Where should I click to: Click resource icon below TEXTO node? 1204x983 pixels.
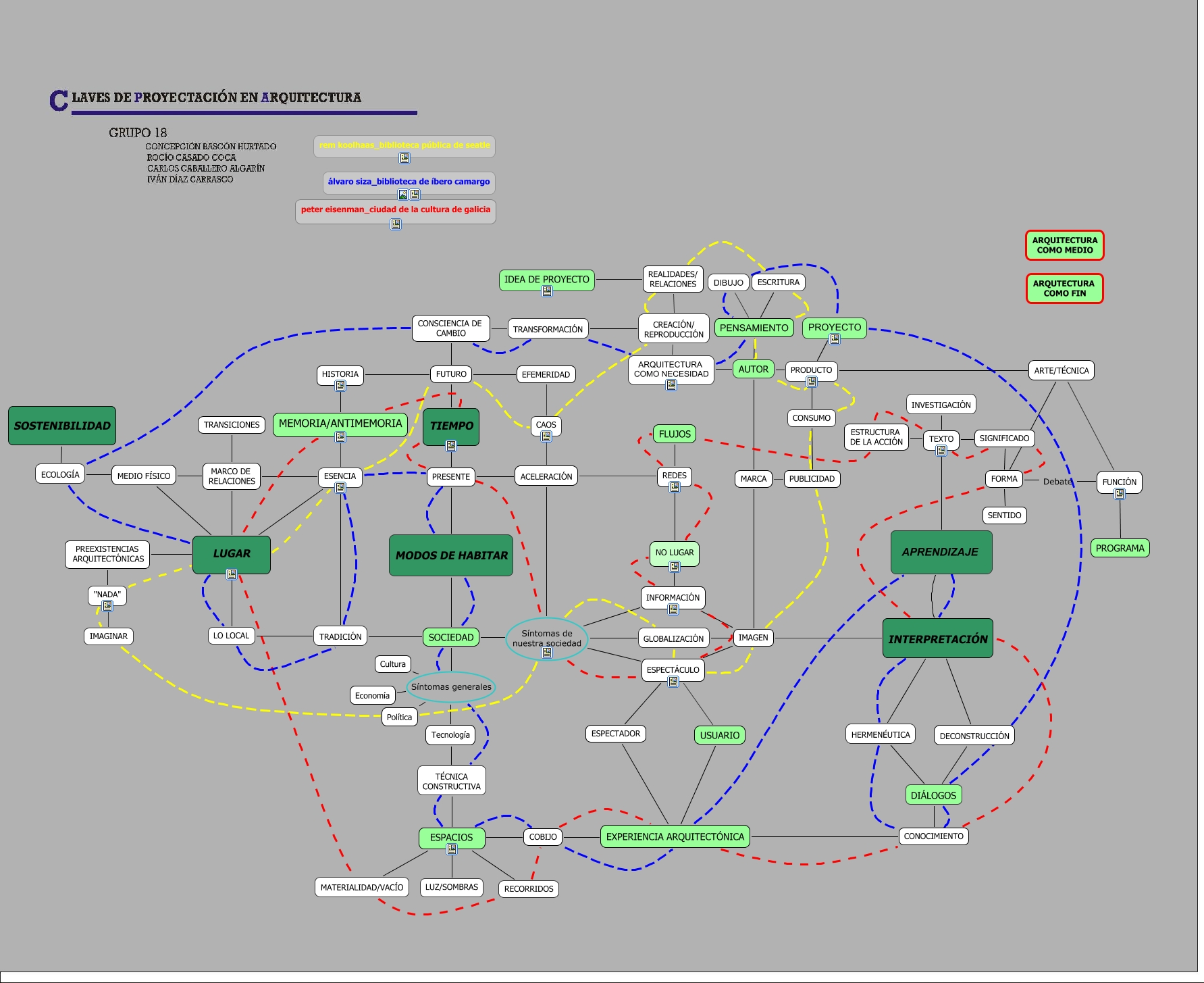tap(941, 451)
